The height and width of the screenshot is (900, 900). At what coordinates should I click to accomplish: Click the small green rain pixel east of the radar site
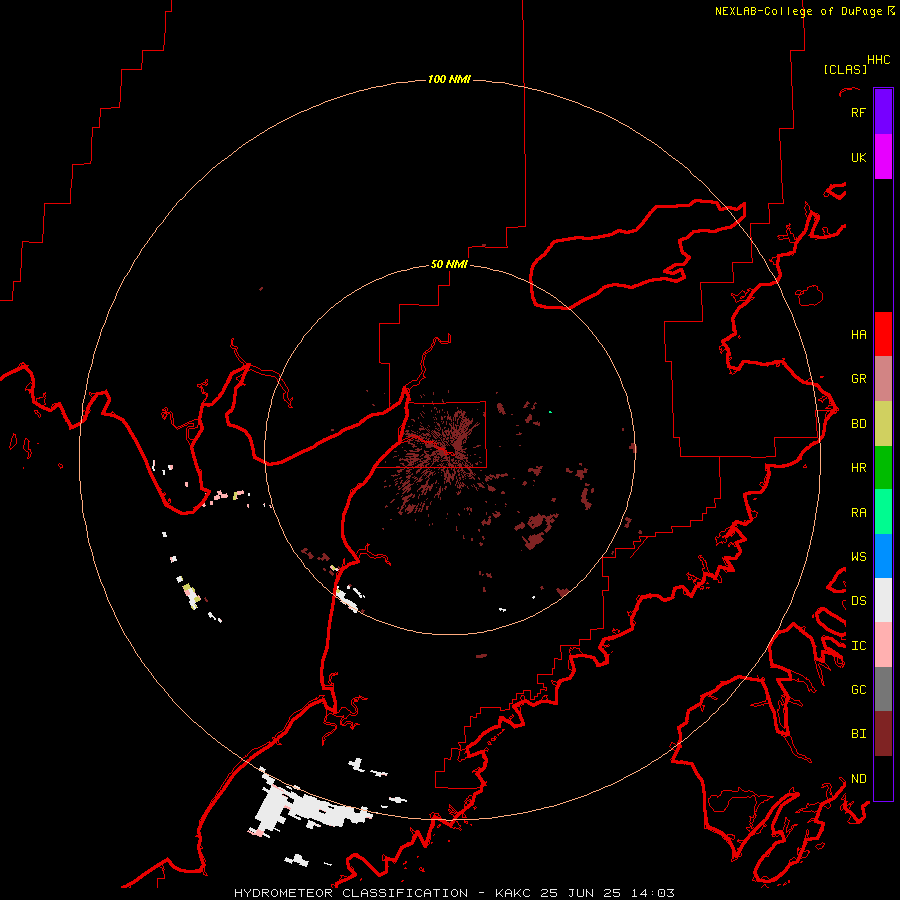point(550,412)
